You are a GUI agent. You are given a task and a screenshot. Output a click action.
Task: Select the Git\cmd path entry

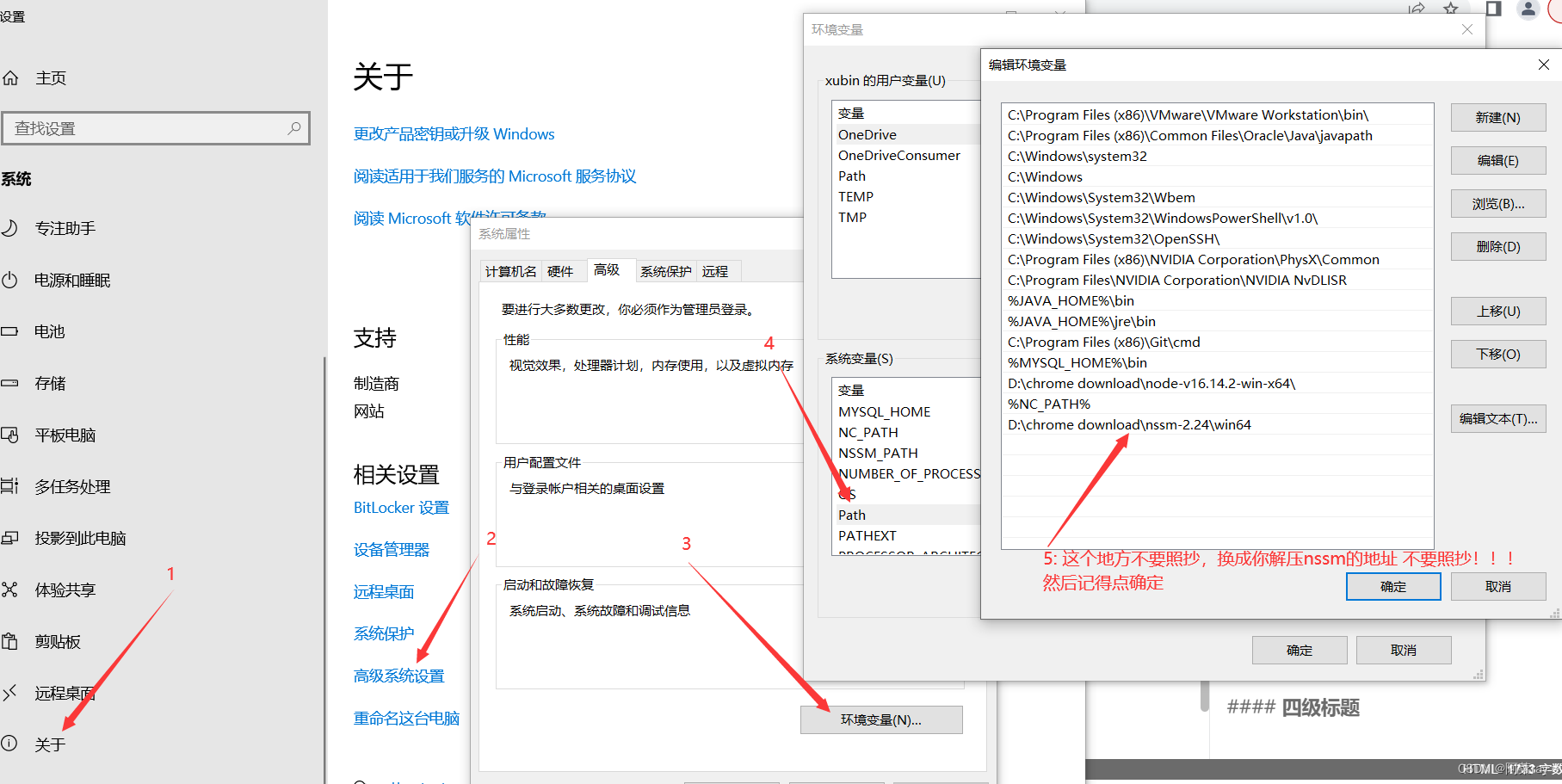[1218, 343]
